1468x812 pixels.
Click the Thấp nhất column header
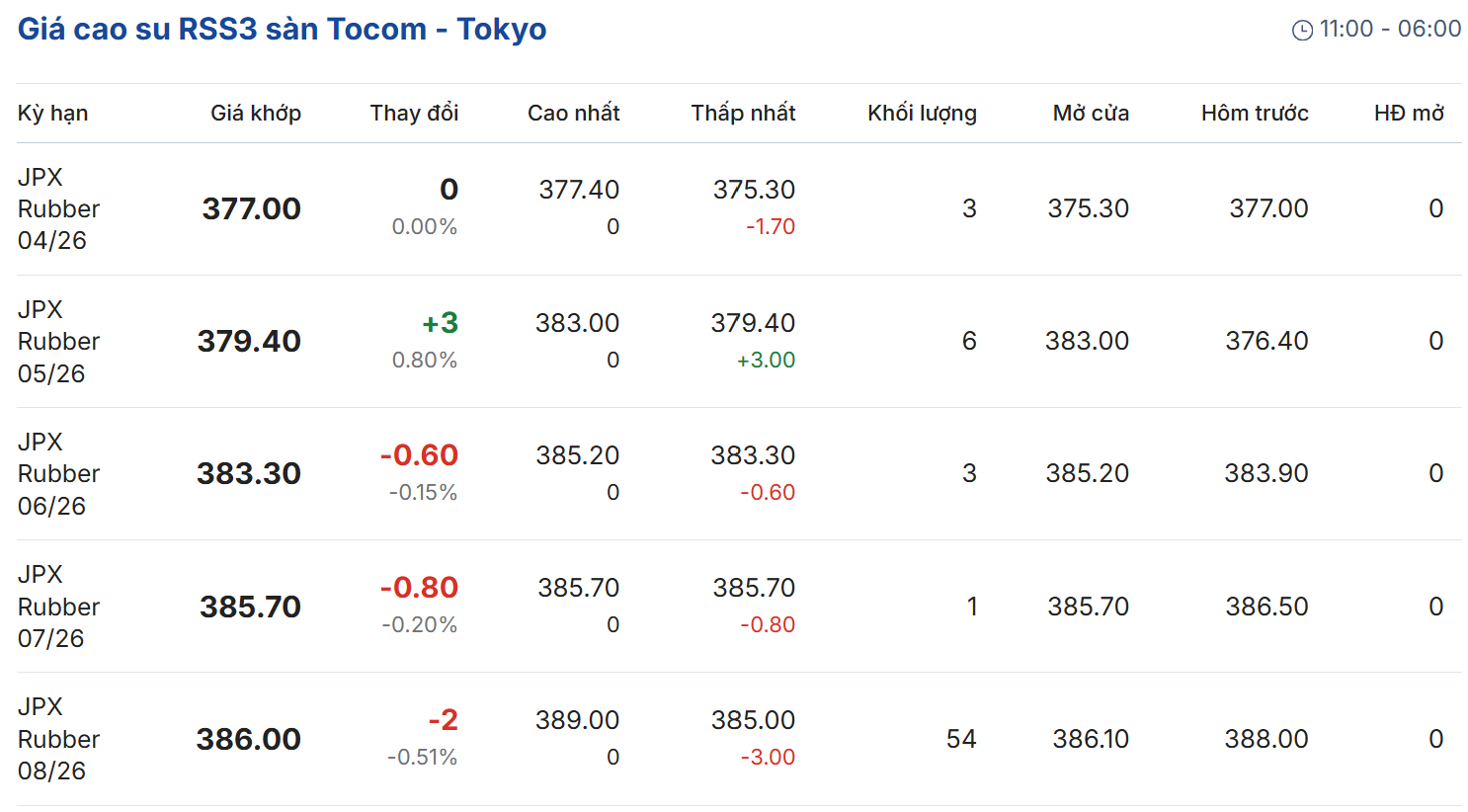(743, 114)
